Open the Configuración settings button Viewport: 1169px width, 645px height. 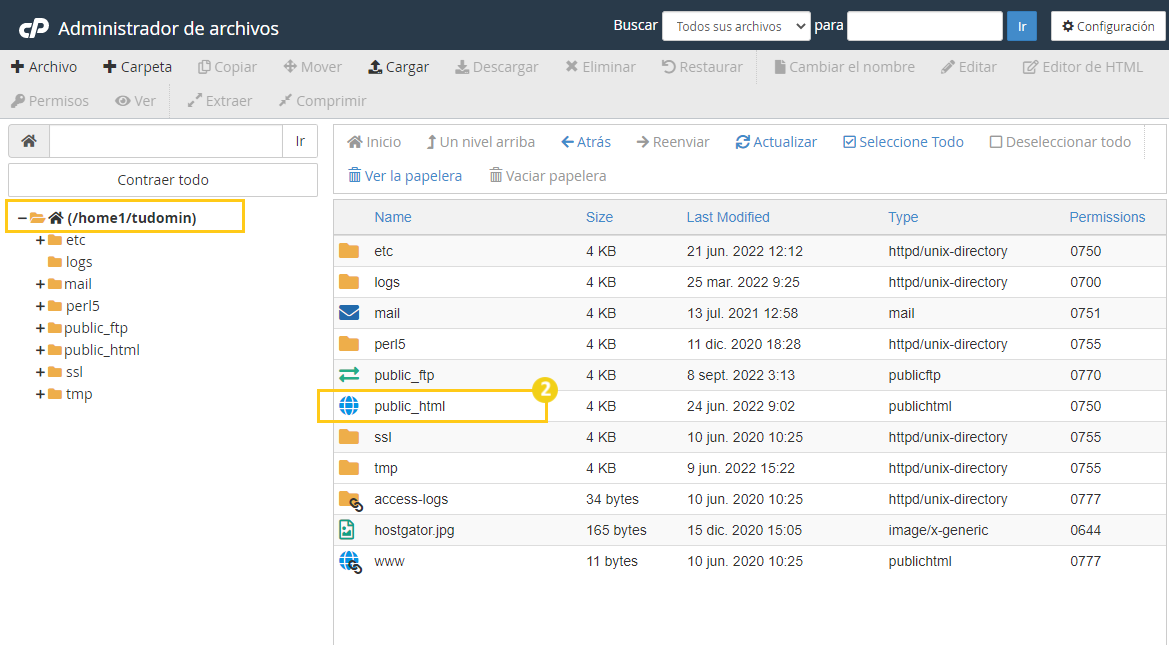pyautogui.click(x=1108, y=26)
